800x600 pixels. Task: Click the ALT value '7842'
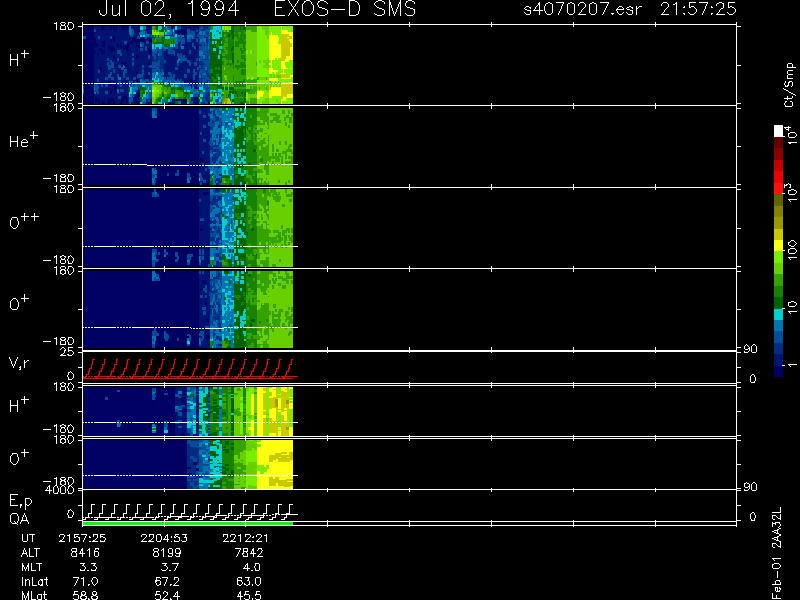[248, 553]
